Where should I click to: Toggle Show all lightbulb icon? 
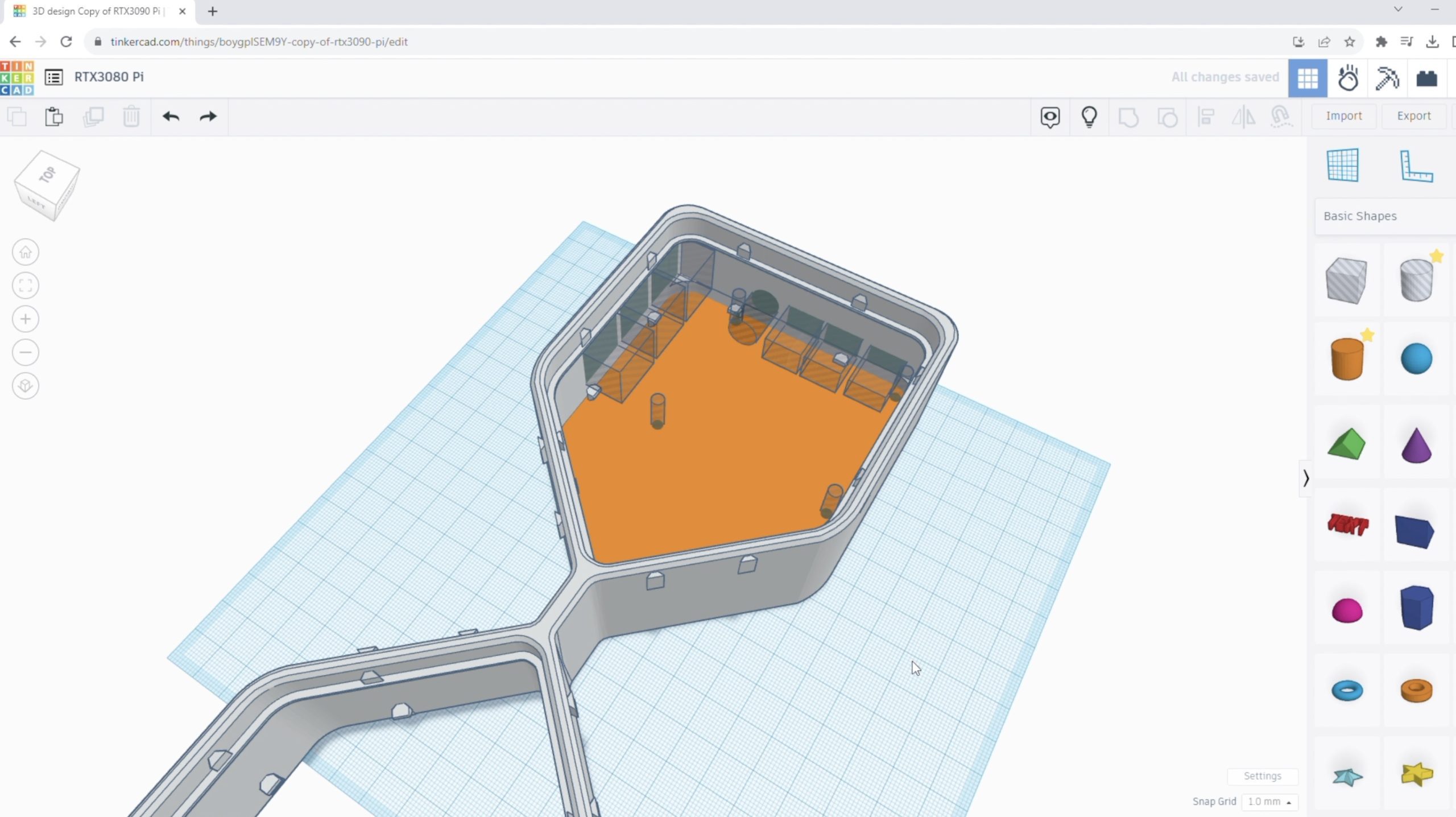(x=1089, y=117)
